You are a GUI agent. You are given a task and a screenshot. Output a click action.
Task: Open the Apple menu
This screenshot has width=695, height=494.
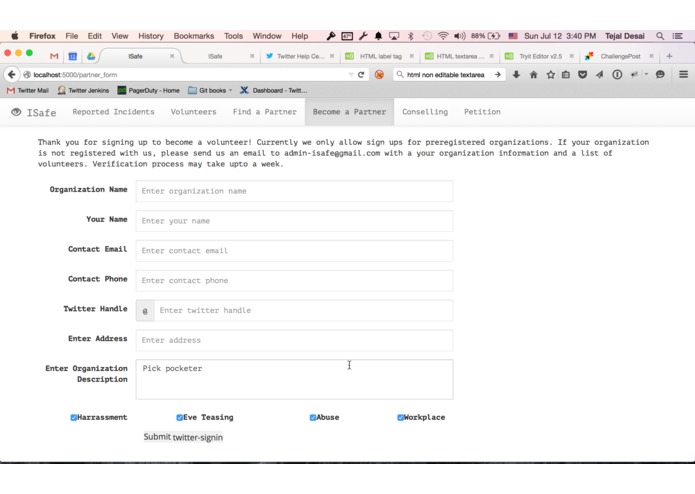(x=15, y=36)
